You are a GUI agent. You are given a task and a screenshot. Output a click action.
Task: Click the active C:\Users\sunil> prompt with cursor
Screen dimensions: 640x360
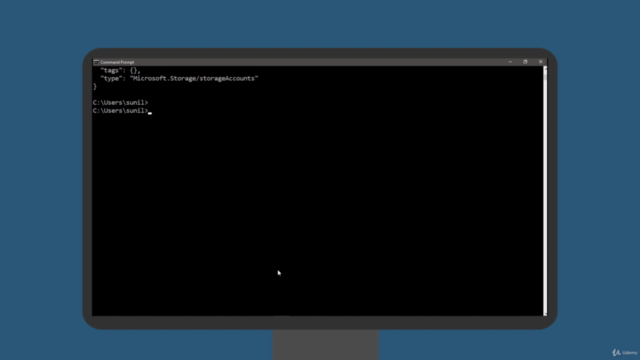coord(122,111)
